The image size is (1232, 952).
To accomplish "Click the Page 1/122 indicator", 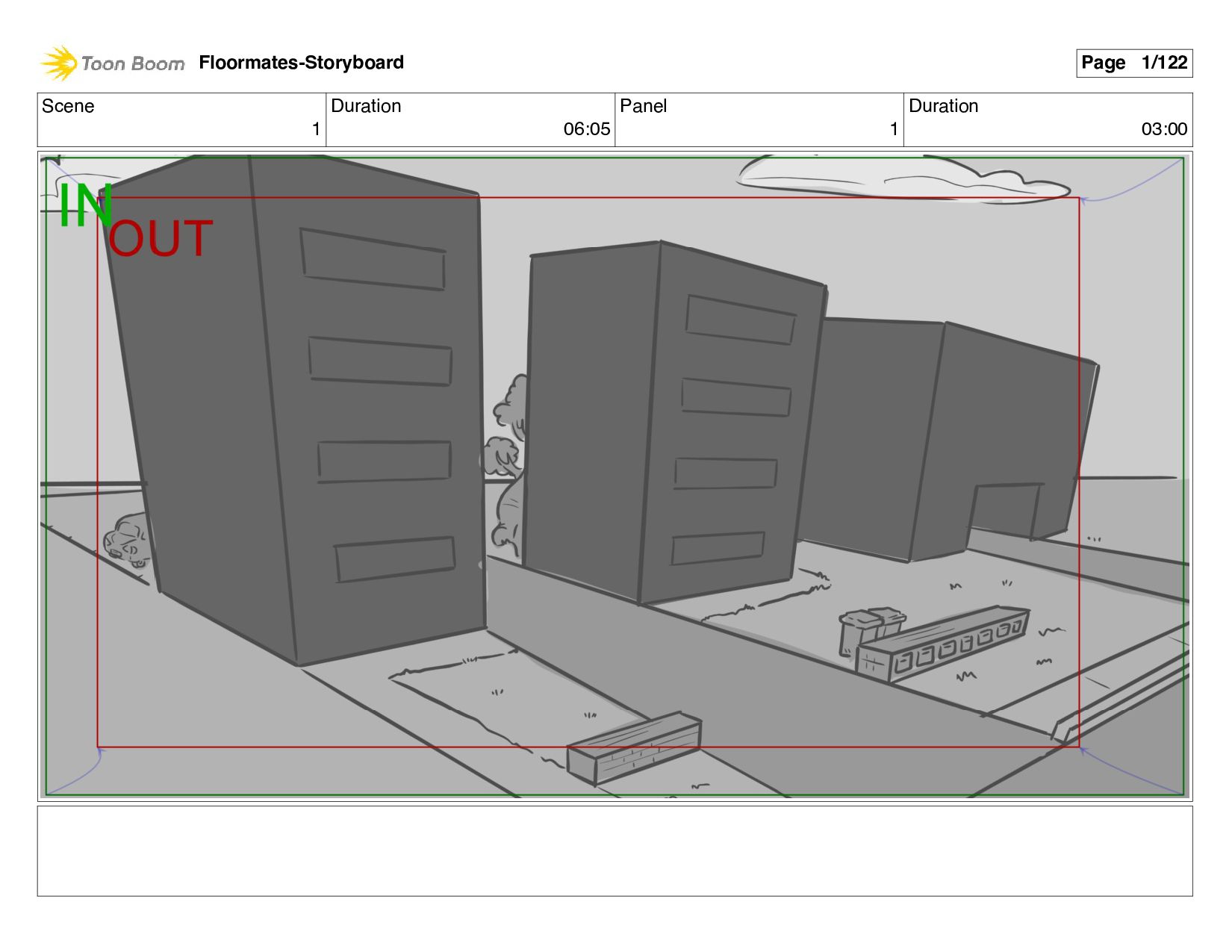I will 1134,63.
